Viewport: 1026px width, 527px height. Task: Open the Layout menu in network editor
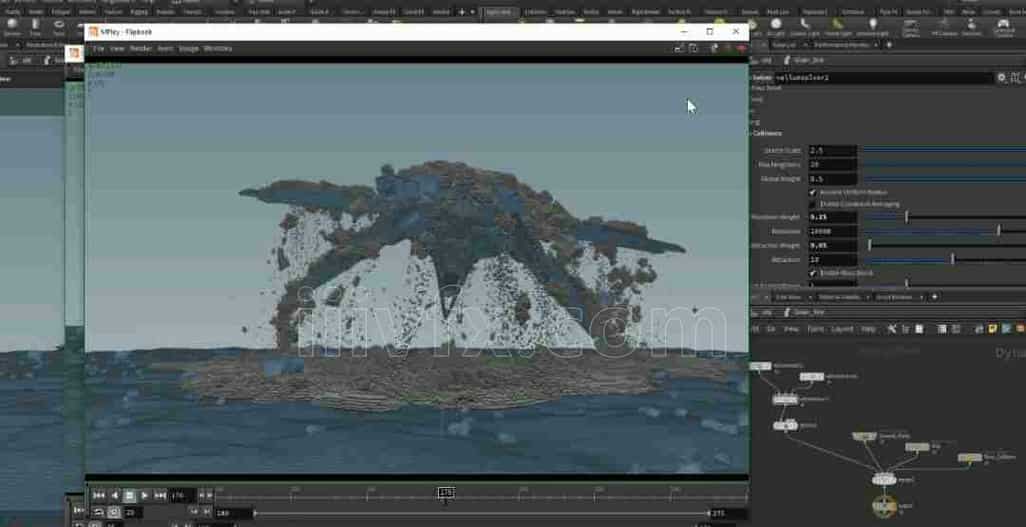pos(842,329)
